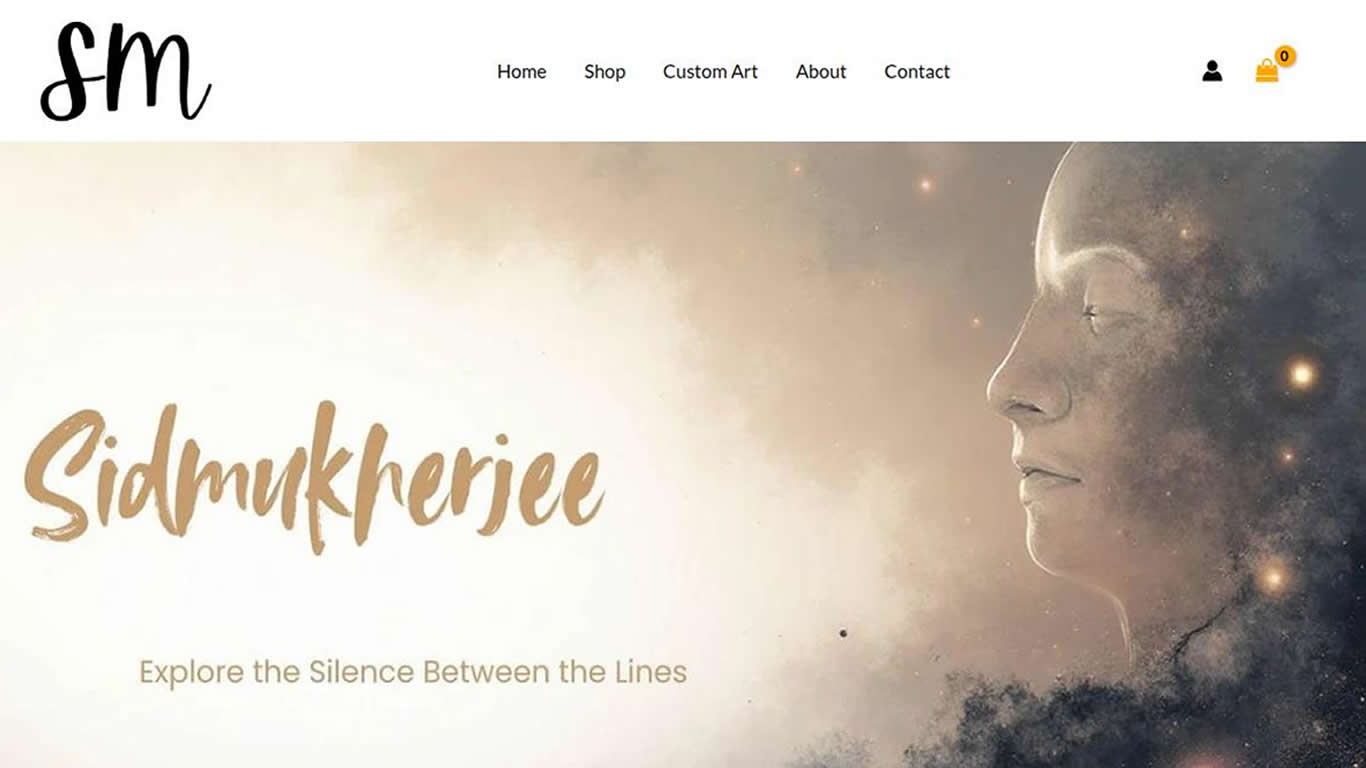Click the Sidmukherjee brush-script heading
The height and width of the screenshot is (768, 1366).
pos(315,477)
